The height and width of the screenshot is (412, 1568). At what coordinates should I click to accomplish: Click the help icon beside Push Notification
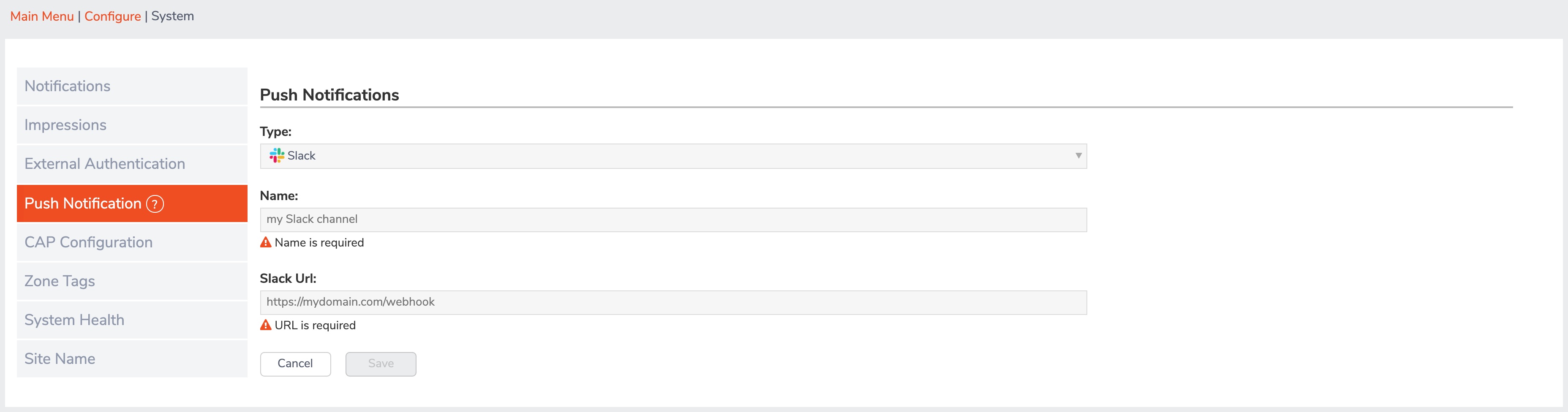(x=155, y=204)
